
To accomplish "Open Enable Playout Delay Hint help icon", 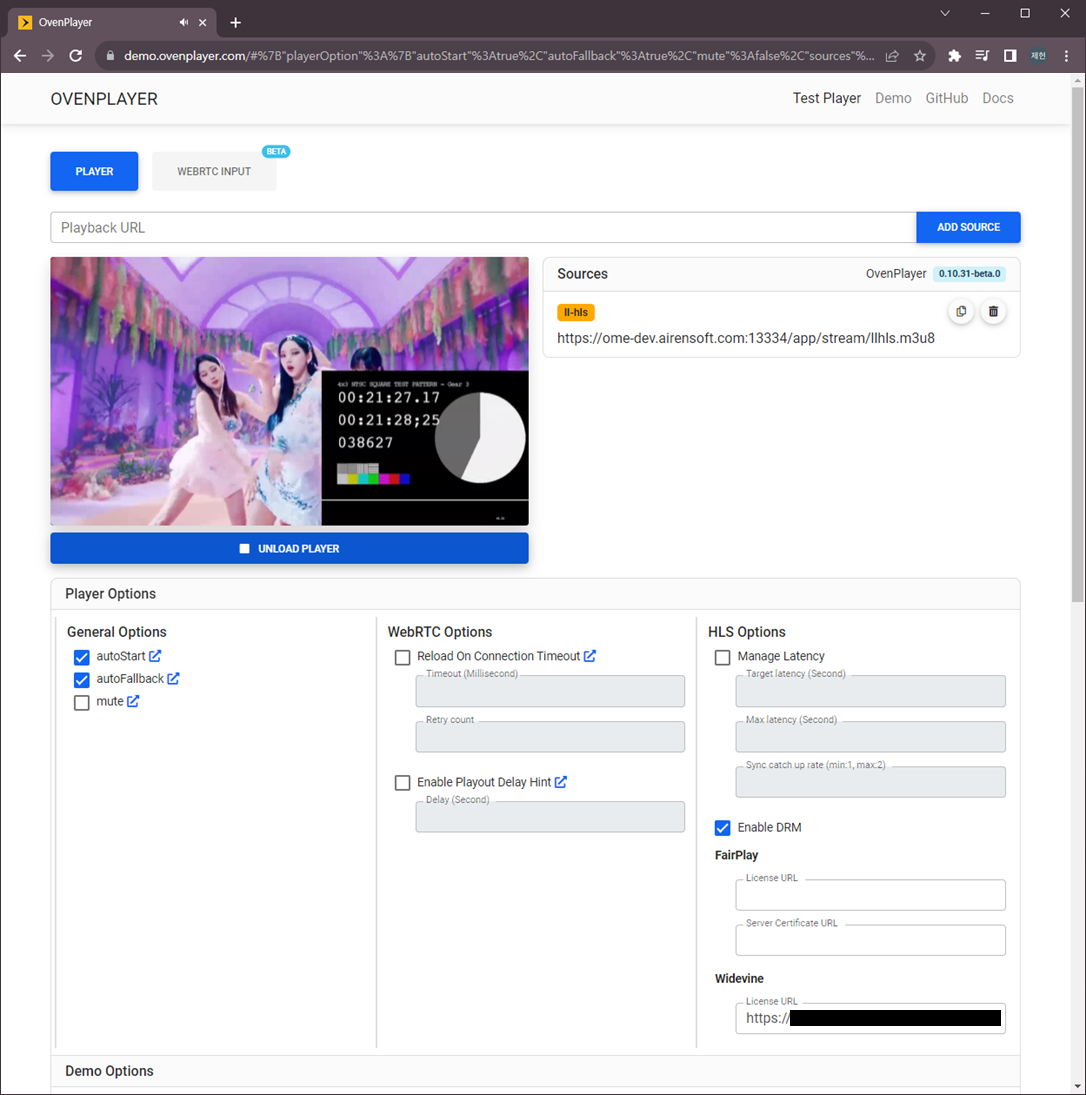I will click(560, 781).
